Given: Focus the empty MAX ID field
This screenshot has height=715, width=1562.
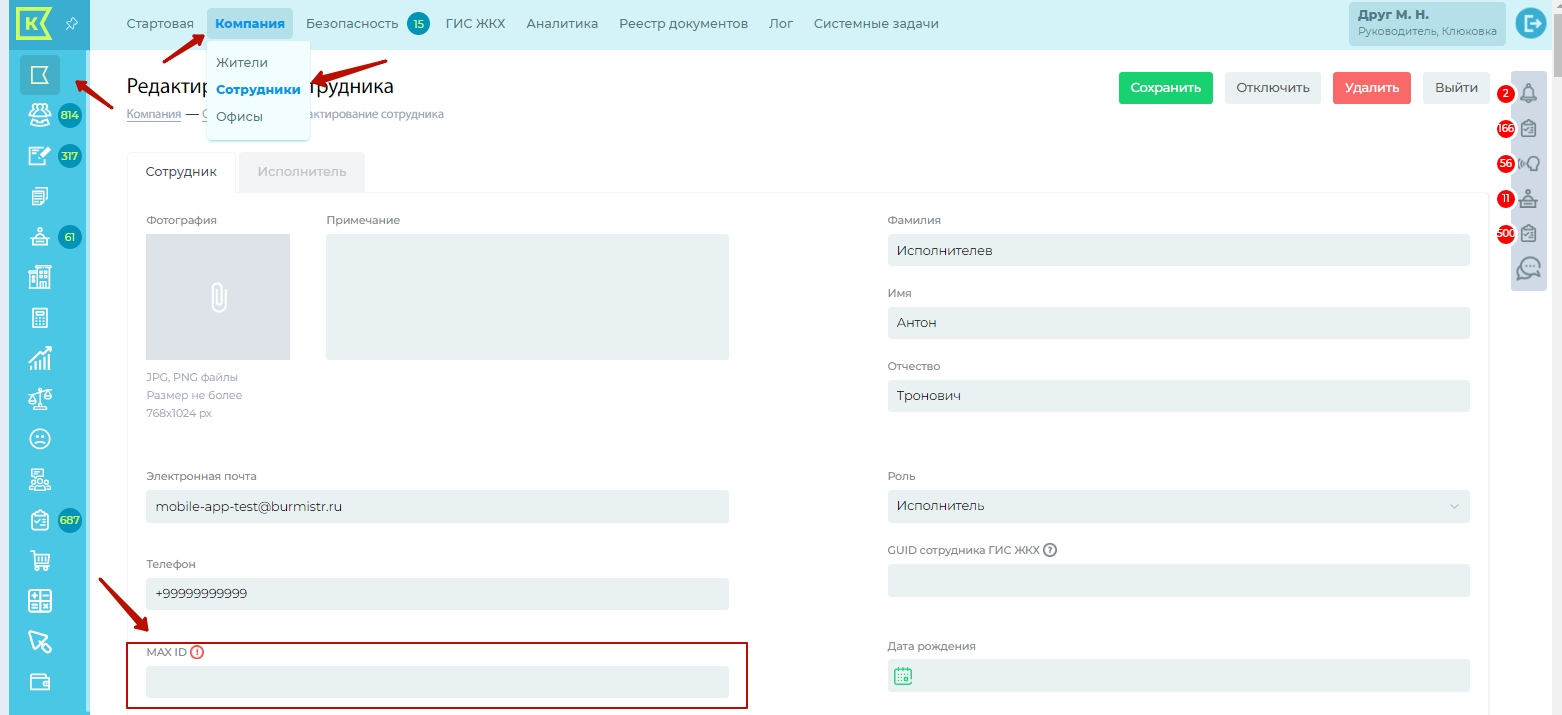Looking at the screenshot, I should click(437, 682).
